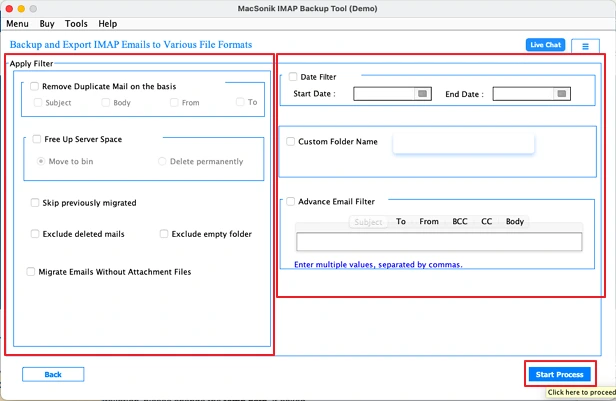The width and height of the screenshot is (616, 401).
Task: Switch to Subject filter tab
Action: [x=368, y=222]
